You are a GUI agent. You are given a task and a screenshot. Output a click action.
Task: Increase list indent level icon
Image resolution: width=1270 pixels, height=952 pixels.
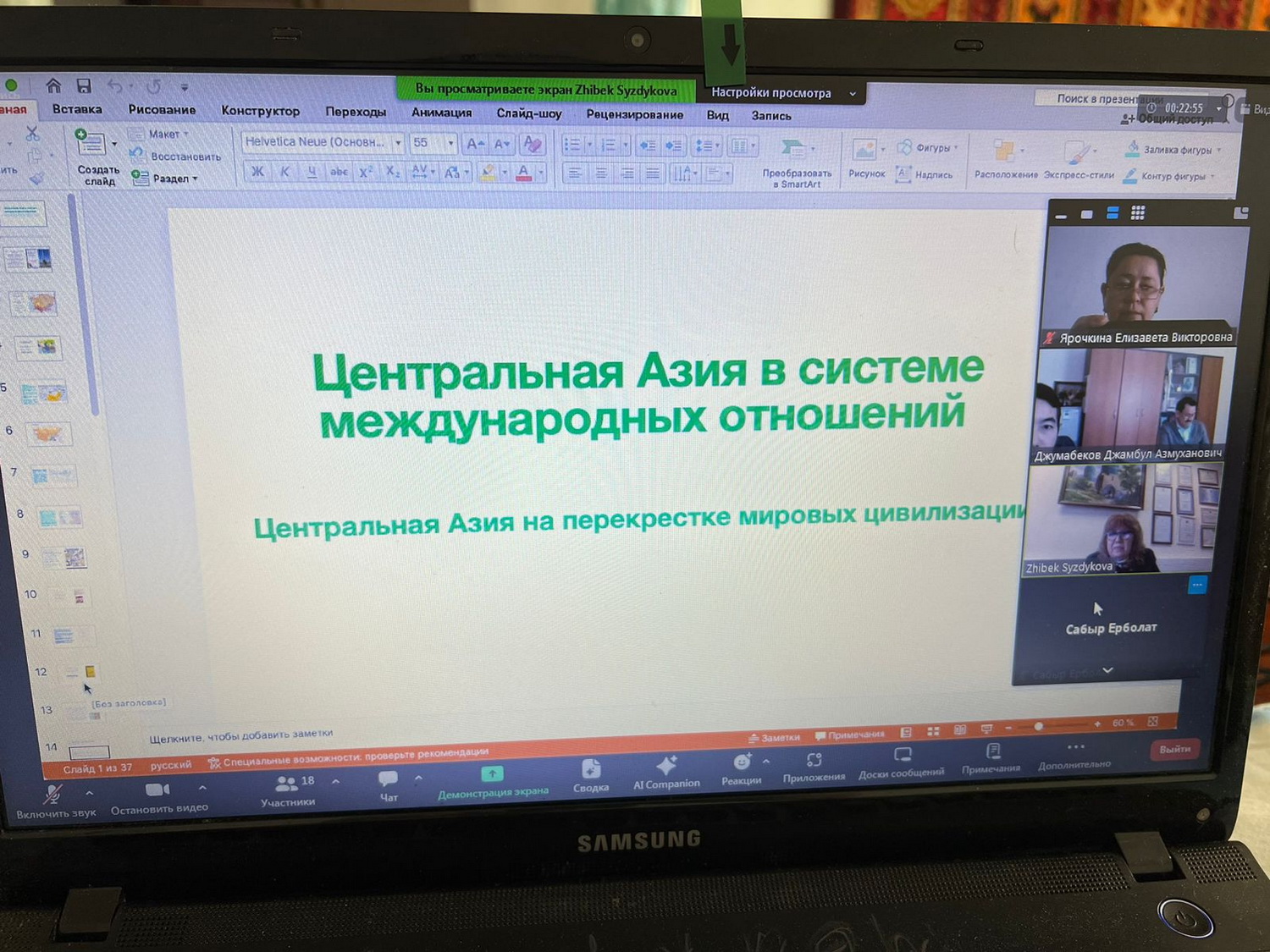(674, 146)
